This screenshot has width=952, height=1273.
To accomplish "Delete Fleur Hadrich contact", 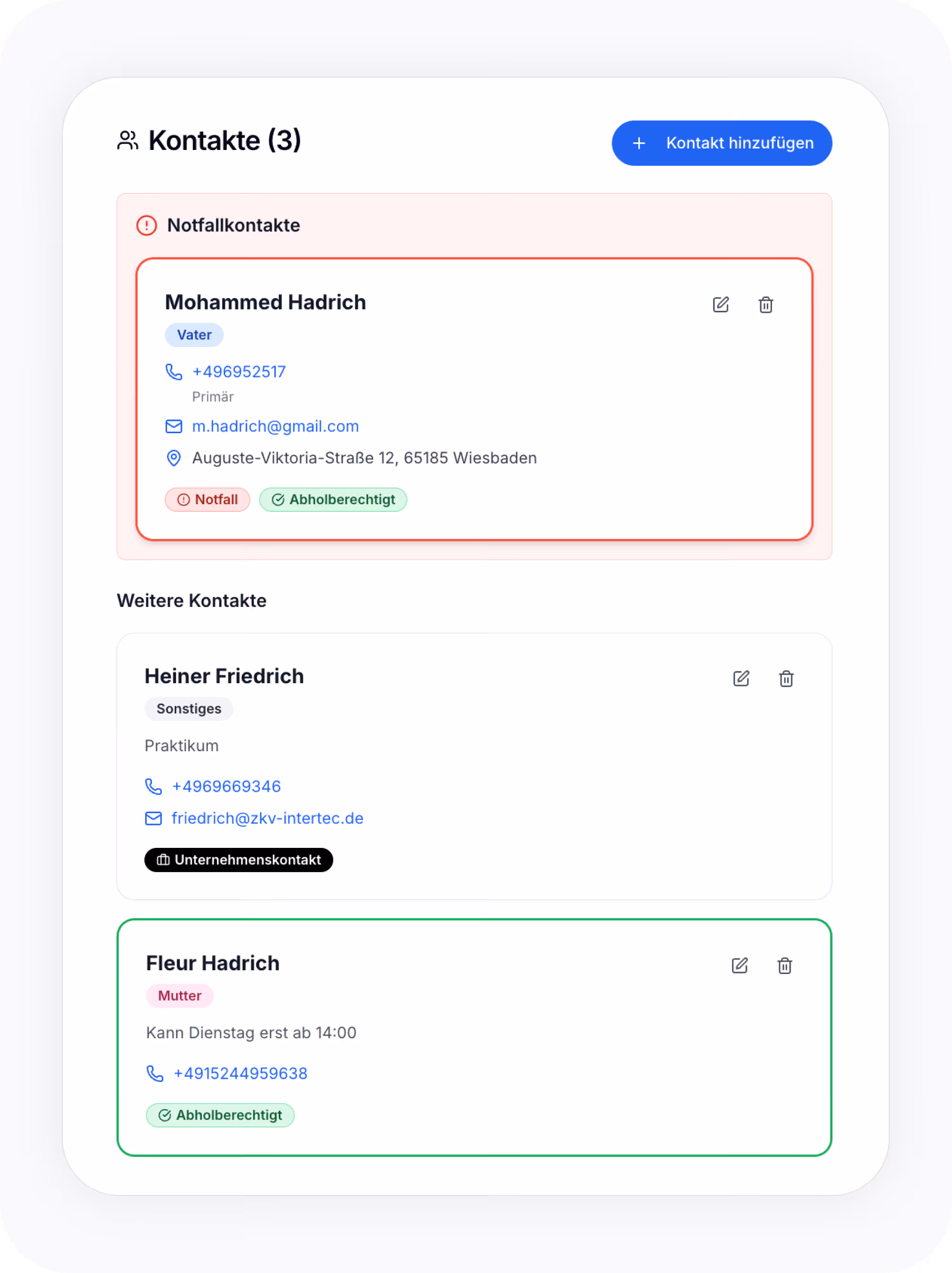I will [784, 965].
